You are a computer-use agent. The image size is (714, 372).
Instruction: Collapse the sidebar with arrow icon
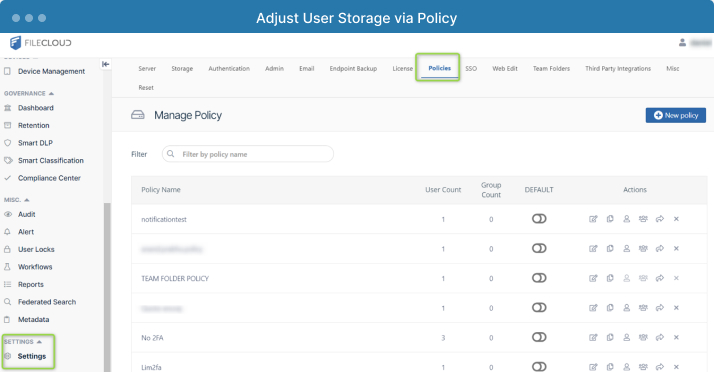tap(106, 64)
